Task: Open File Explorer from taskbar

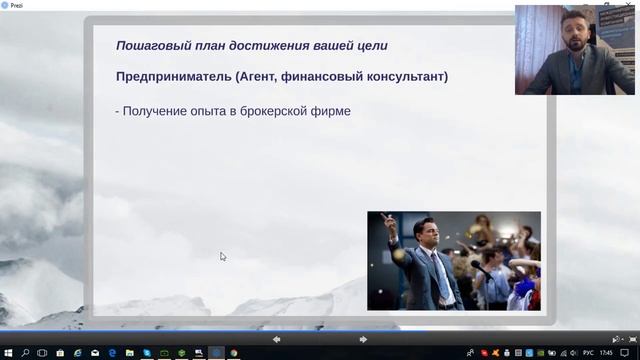Action: 130,353
